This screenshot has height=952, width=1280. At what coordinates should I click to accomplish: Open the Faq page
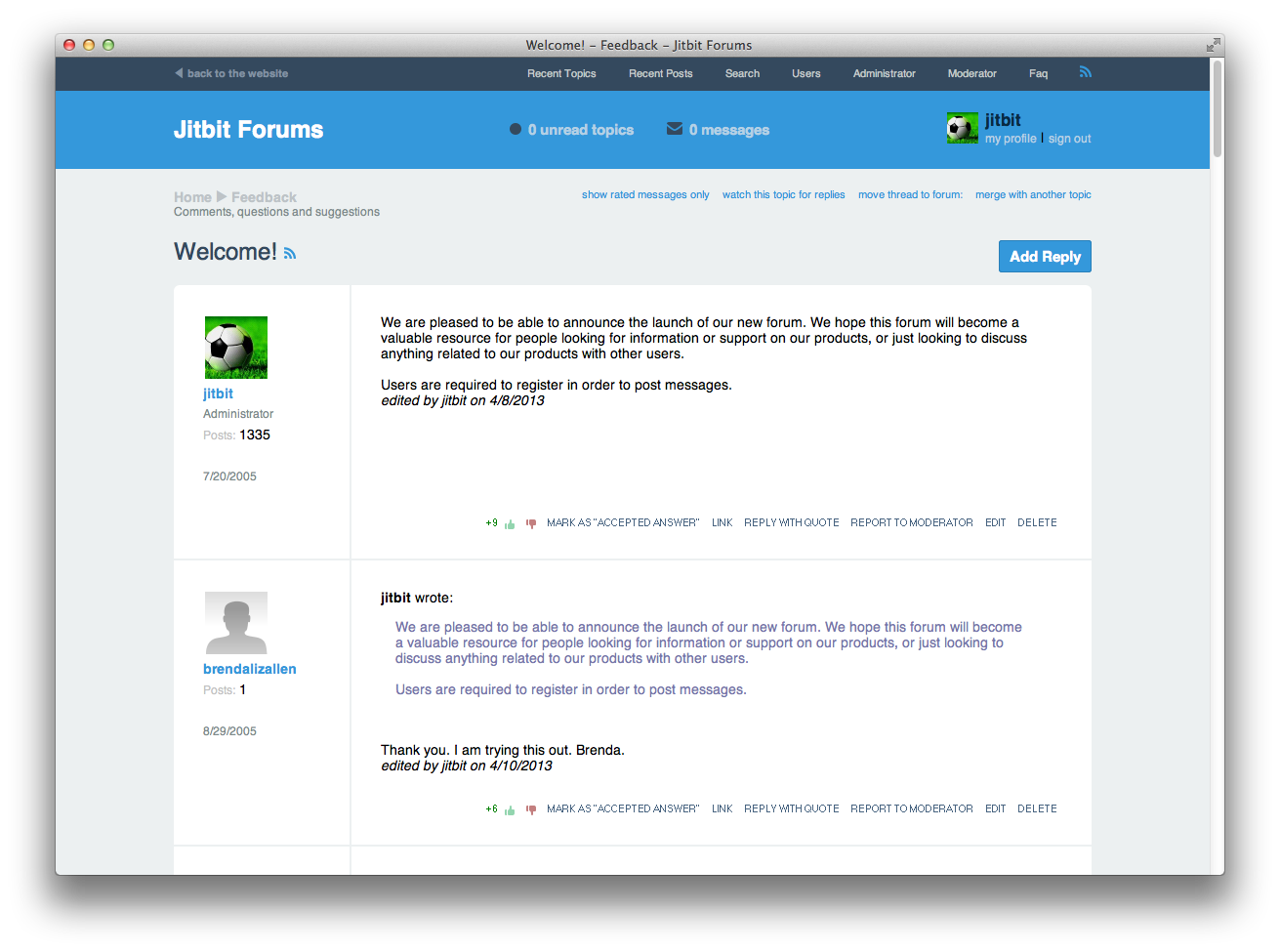pos(1039,73)
